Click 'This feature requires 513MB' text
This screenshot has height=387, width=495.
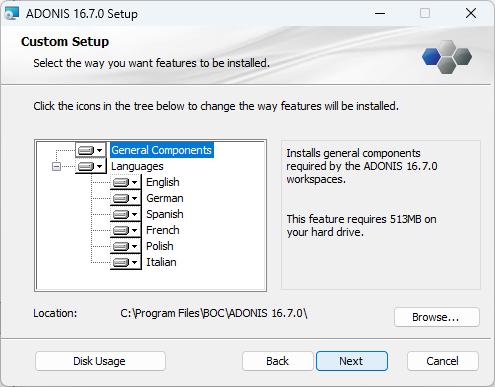[x=362, y=226]
